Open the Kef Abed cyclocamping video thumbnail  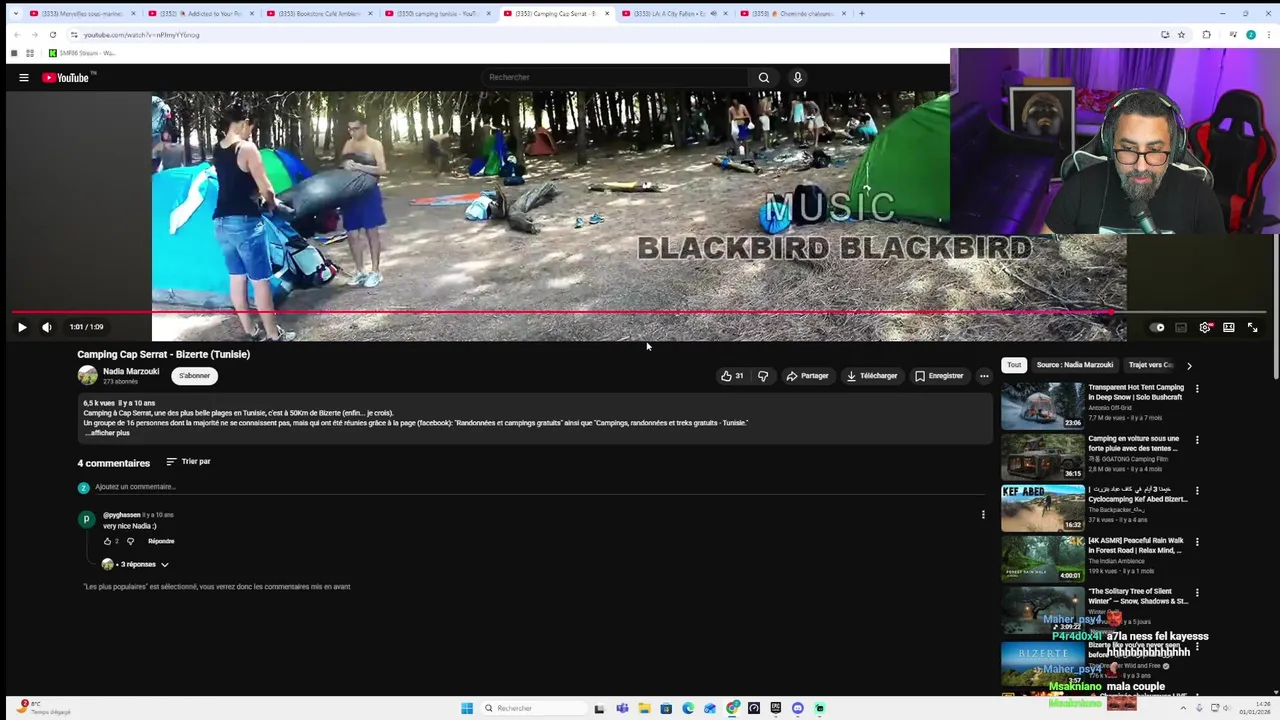coord(1043,508)
